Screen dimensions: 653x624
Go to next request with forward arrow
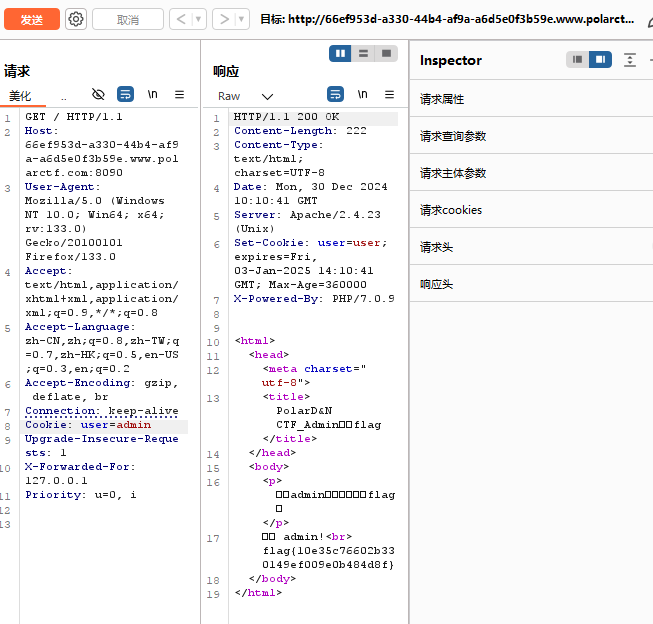[x=224, y=19]
